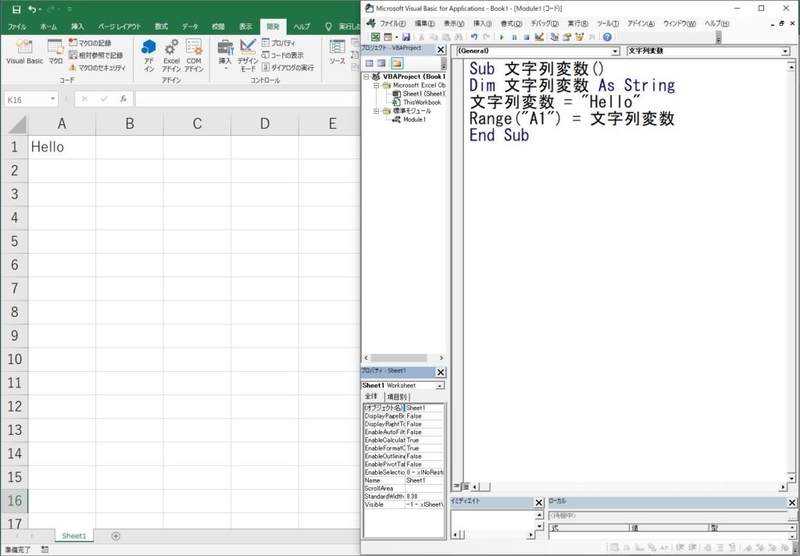This screenshot has width=800, height=556.
Task: Open the Name Box dropdown arrow
Action: click(x=53, y=99)
